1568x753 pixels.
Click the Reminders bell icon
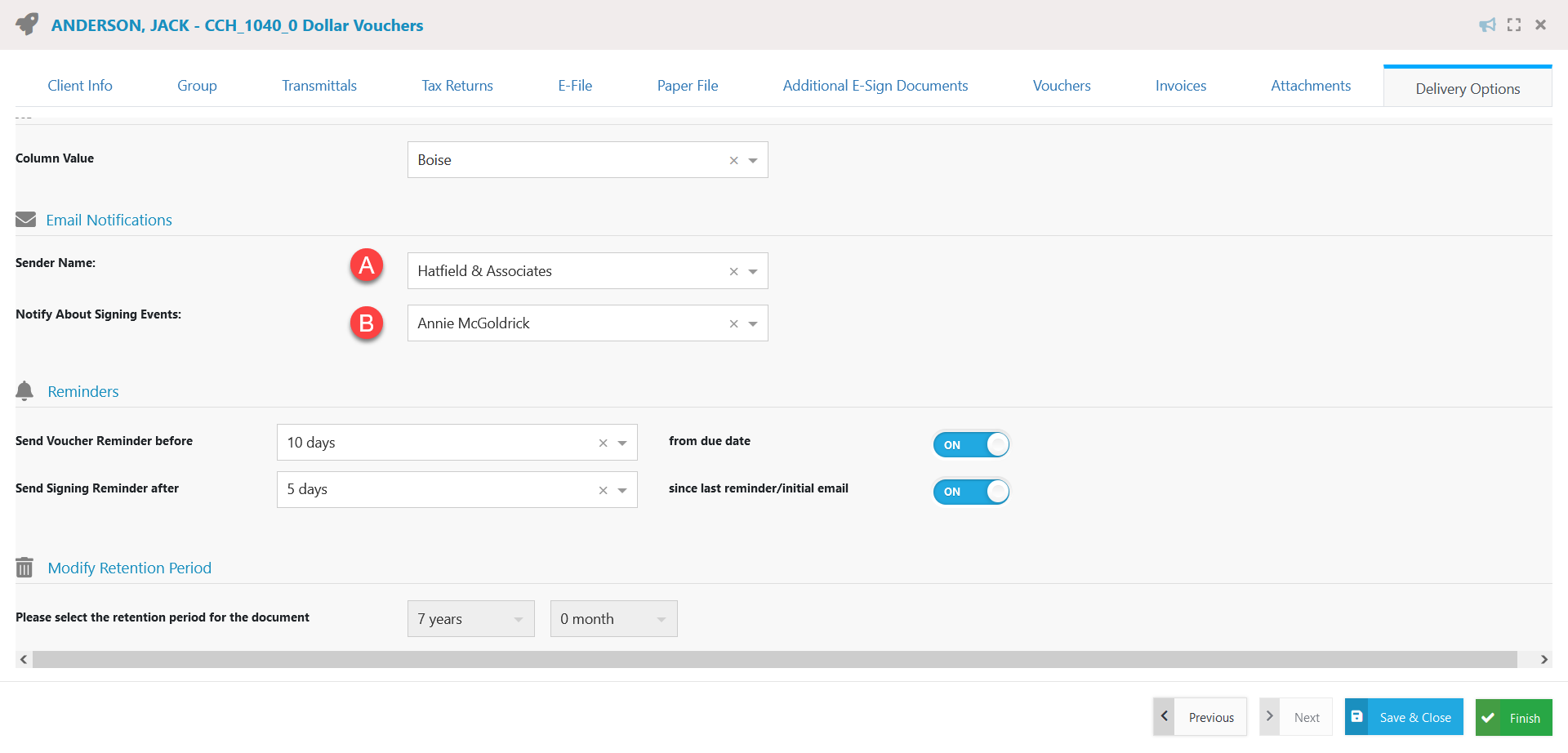point(24,390)
